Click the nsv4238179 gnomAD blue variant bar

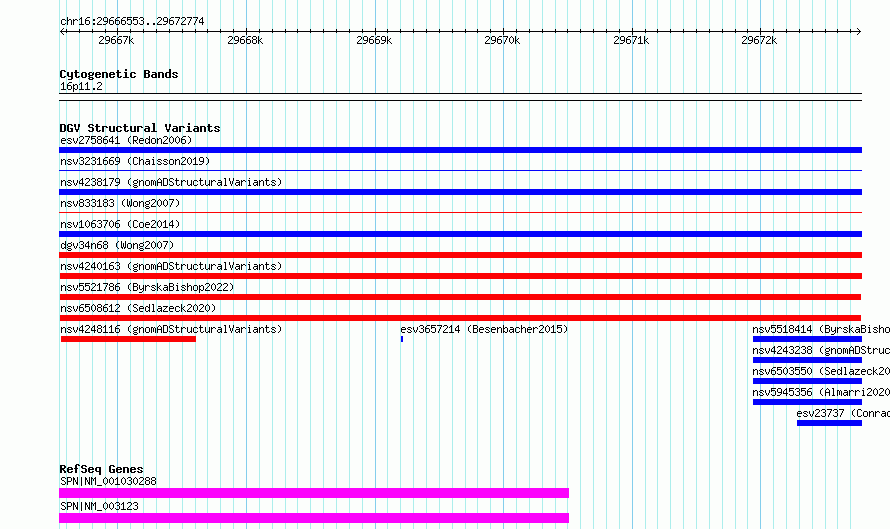460,192
